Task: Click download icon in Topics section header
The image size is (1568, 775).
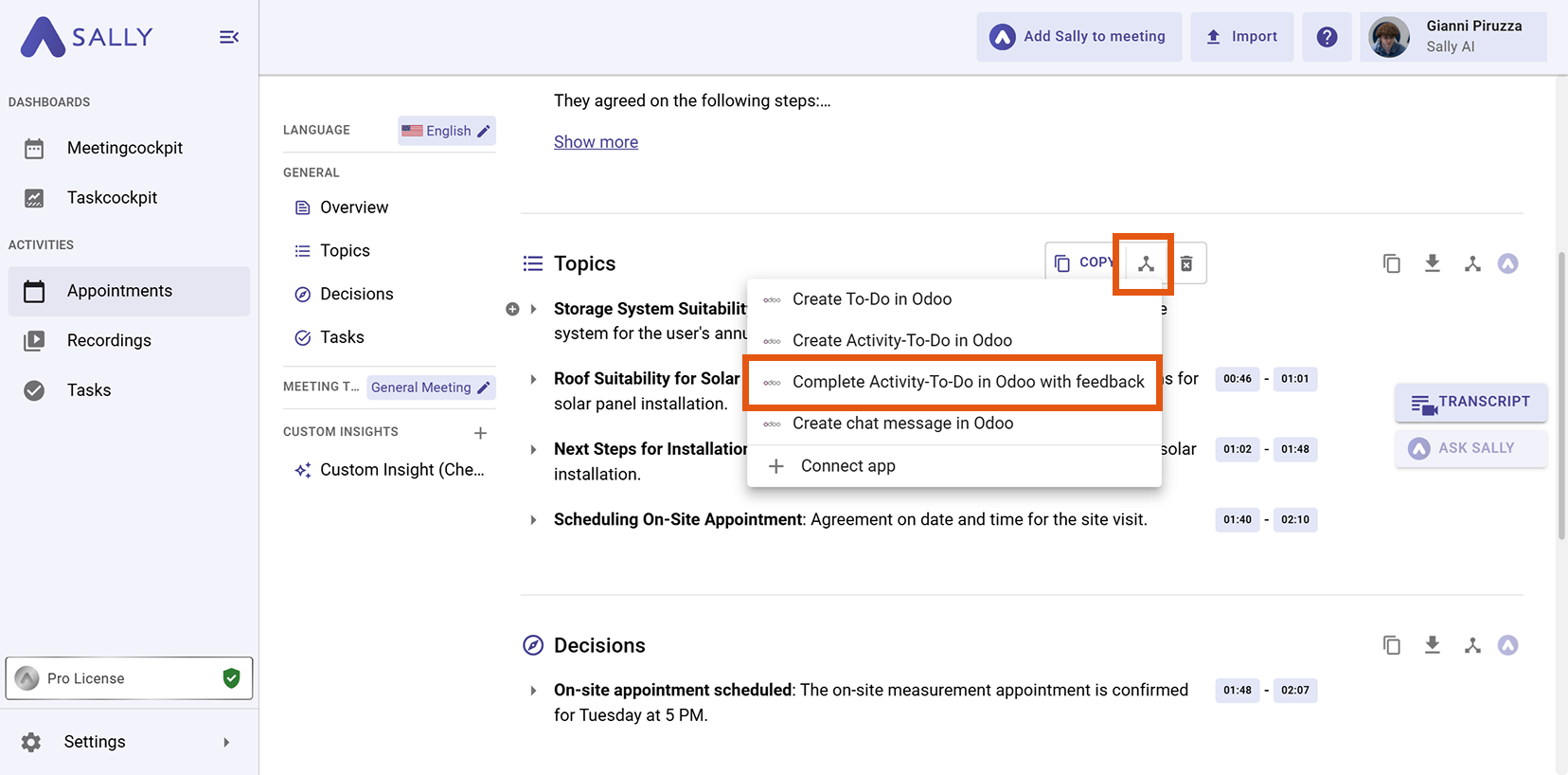Action: coord(1433,263)
